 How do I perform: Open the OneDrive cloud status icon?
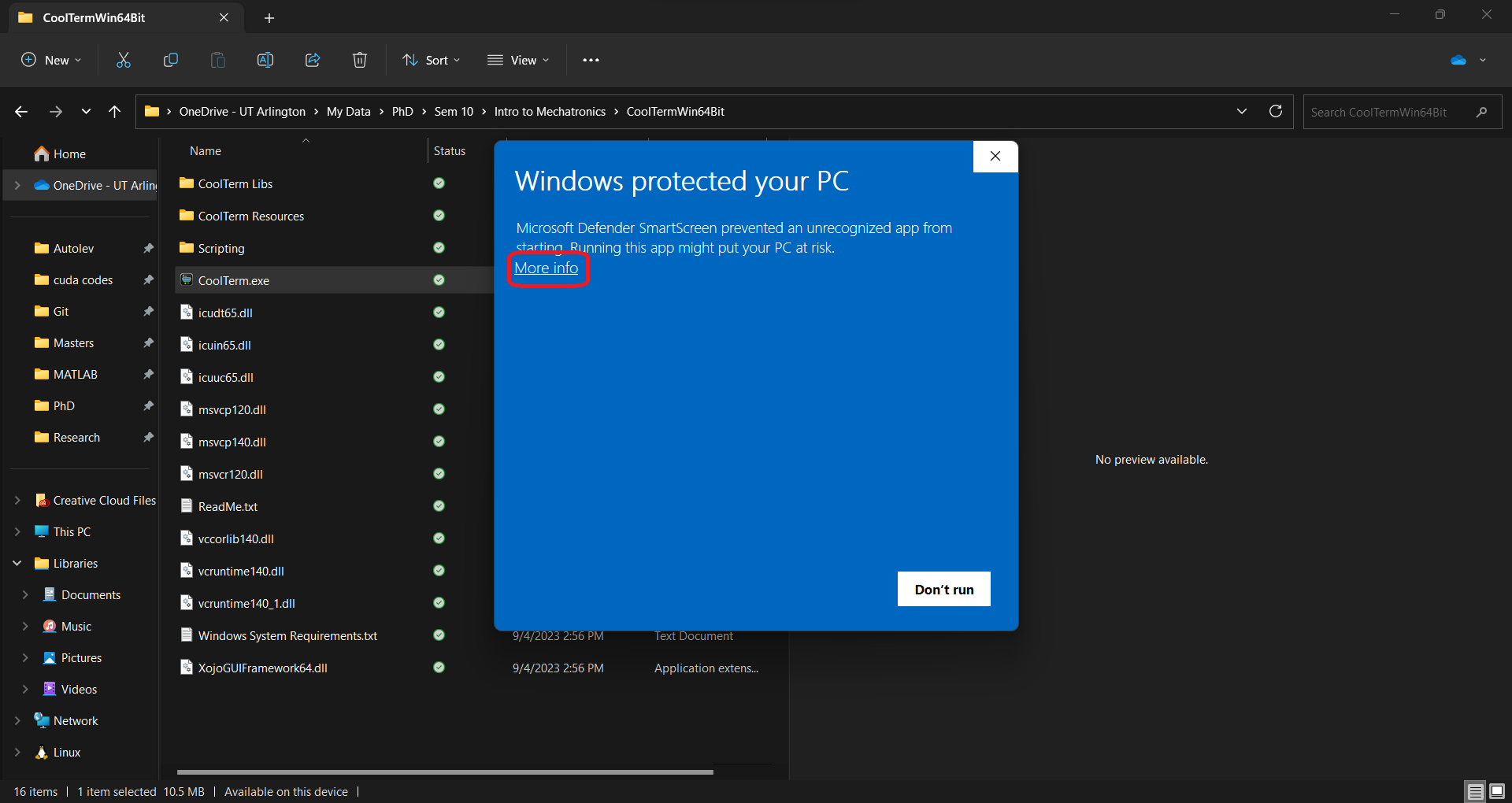coord(1458,60)
